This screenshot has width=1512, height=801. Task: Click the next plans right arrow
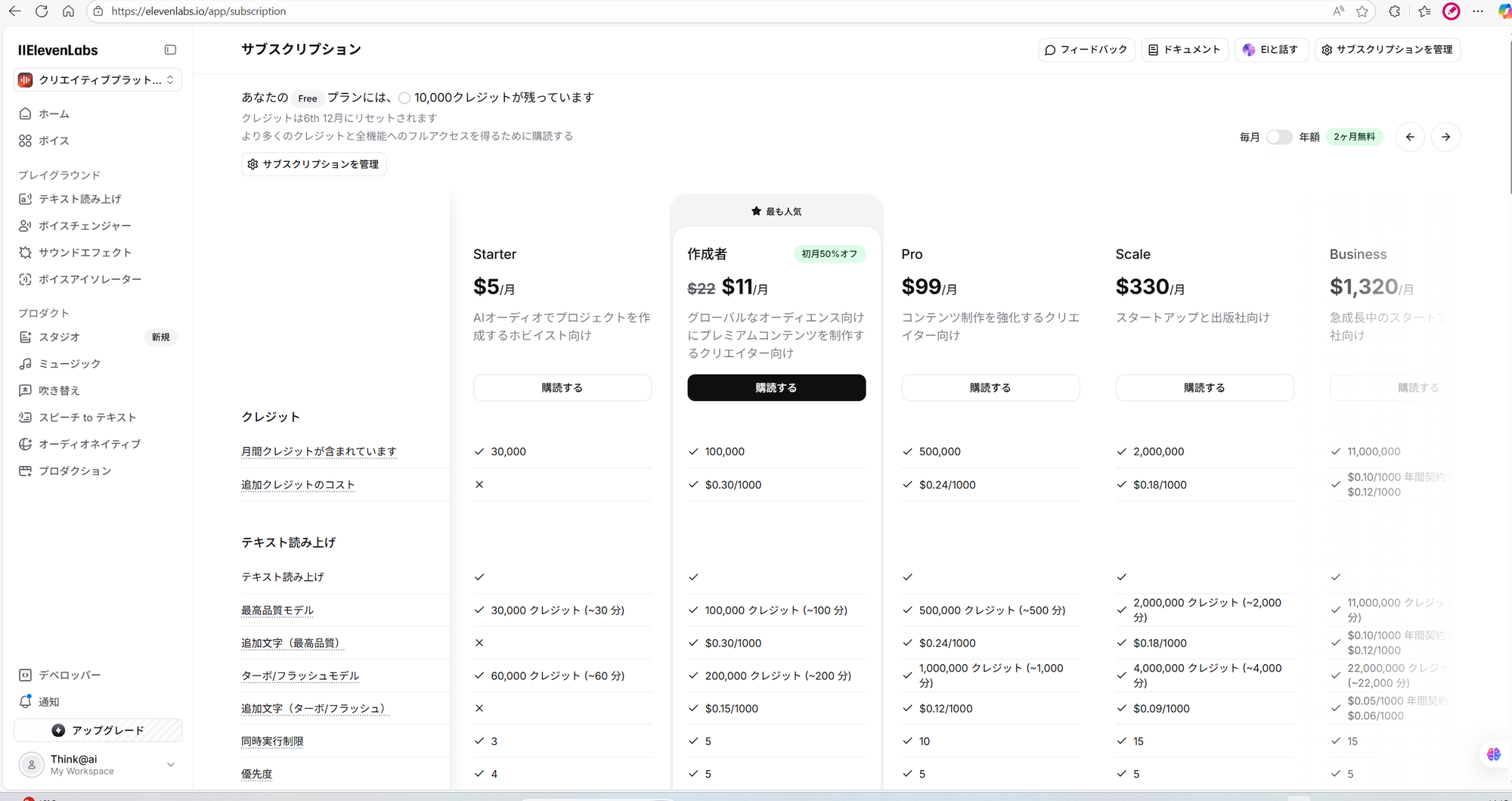coord(1445,137)
